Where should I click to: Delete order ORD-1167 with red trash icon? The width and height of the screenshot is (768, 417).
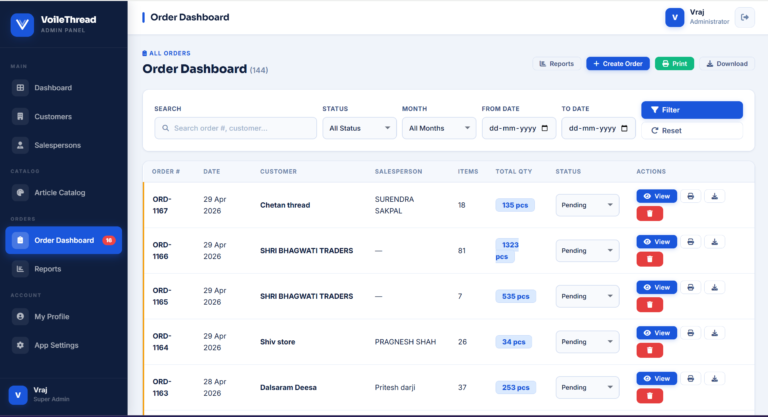click(x=648, y=213)
